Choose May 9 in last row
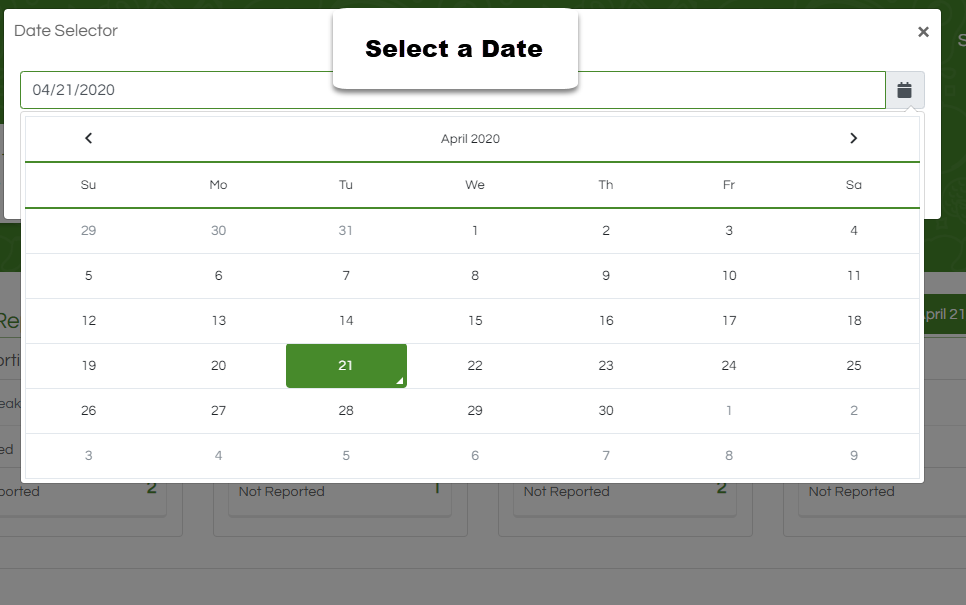The image size is (966, 605). tap(854, 456)
